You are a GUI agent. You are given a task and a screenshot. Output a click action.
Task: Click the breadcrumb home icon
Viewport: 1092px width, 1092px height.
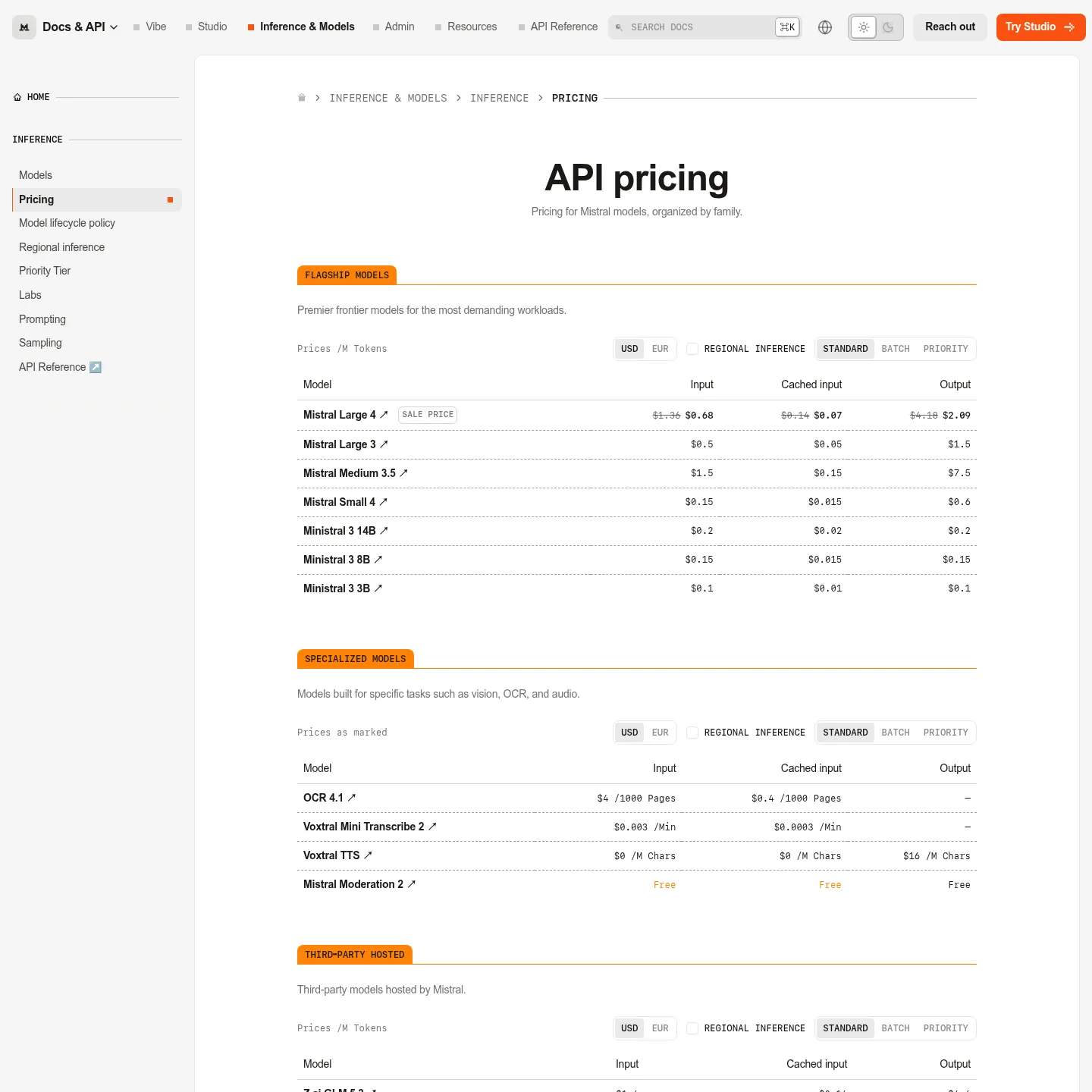(x=302, y=98)
